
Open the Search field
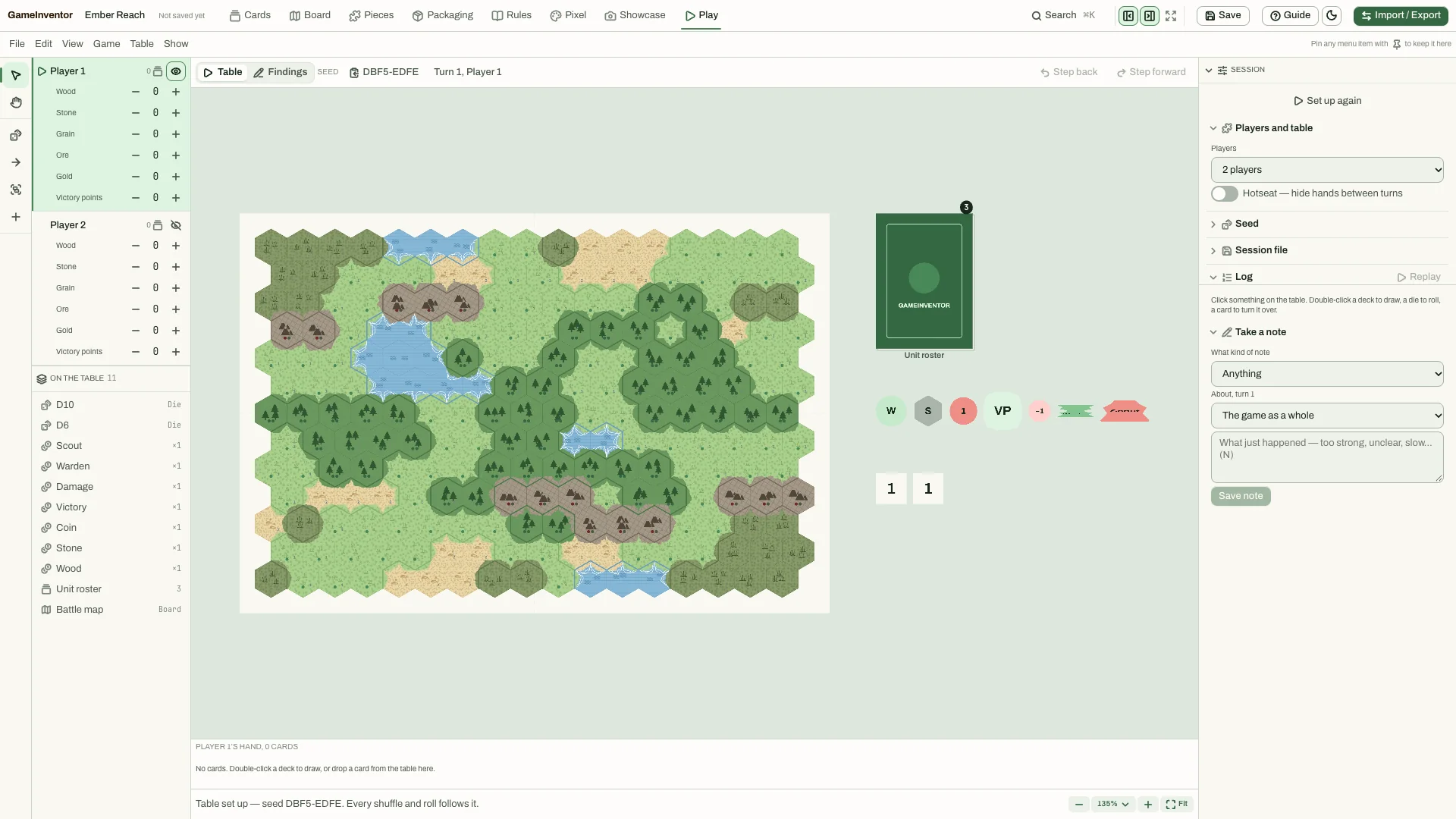tap(1063, 15)
